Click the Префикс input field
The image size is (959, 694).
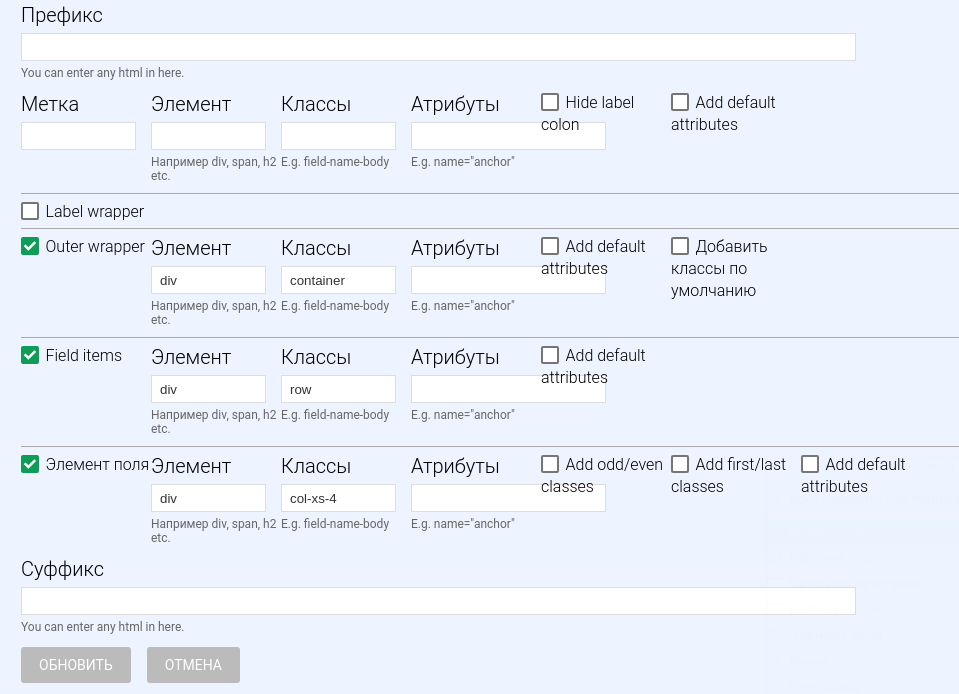click(438, 47)
